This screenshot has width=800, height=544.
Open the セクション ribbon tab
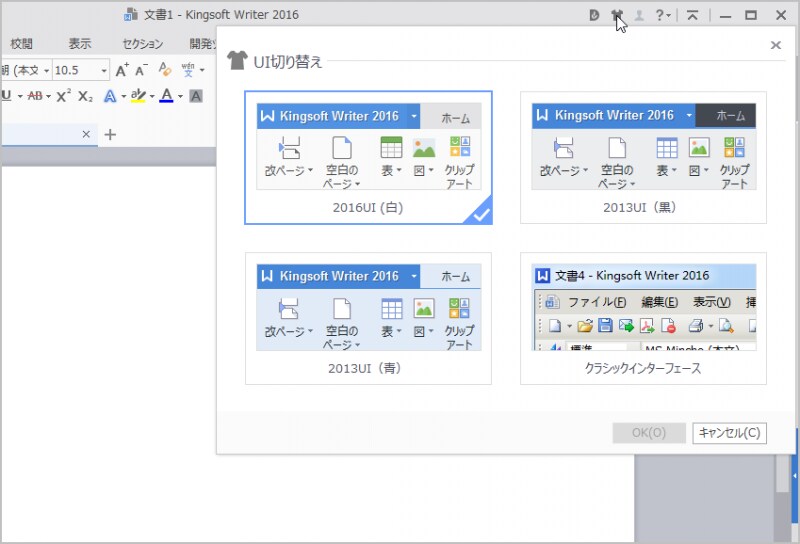[143, 44]
